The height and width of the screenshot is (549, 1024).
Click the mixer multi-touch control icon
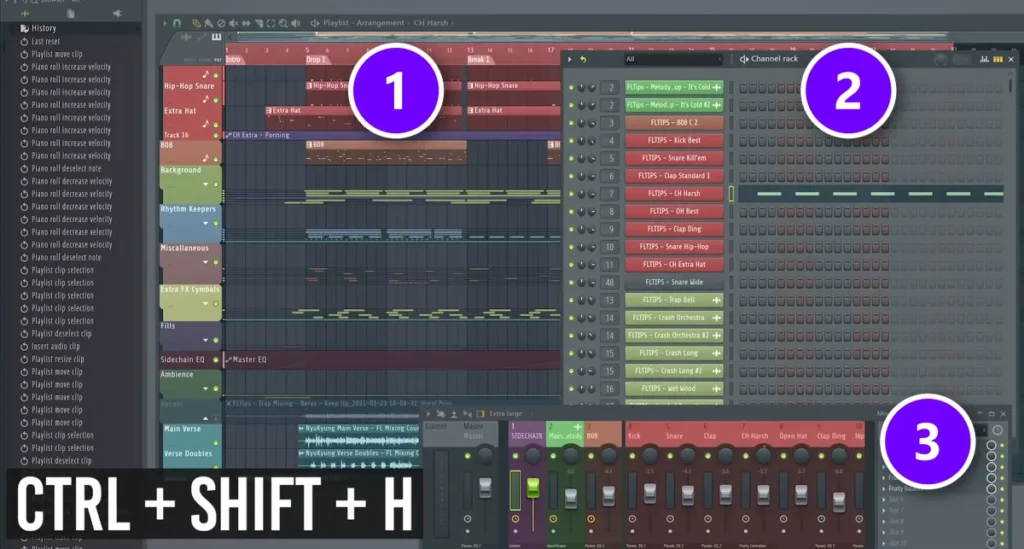[x=441, y=413]
